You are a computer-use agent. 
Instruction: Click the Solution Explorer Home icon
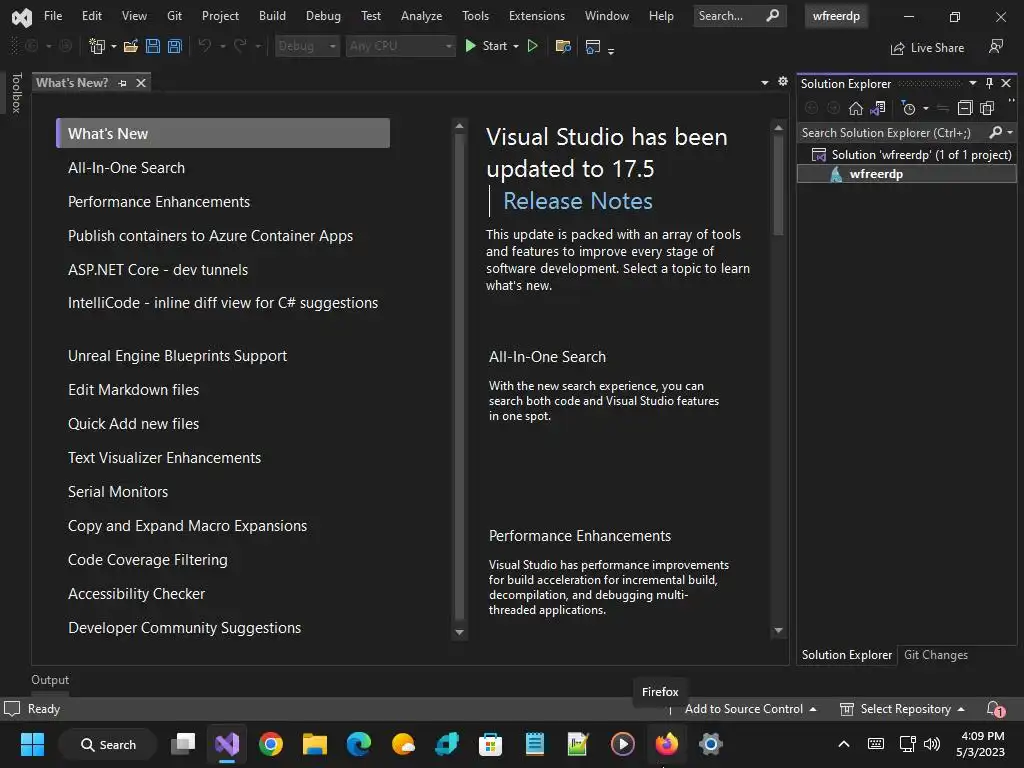coord(856,108)
